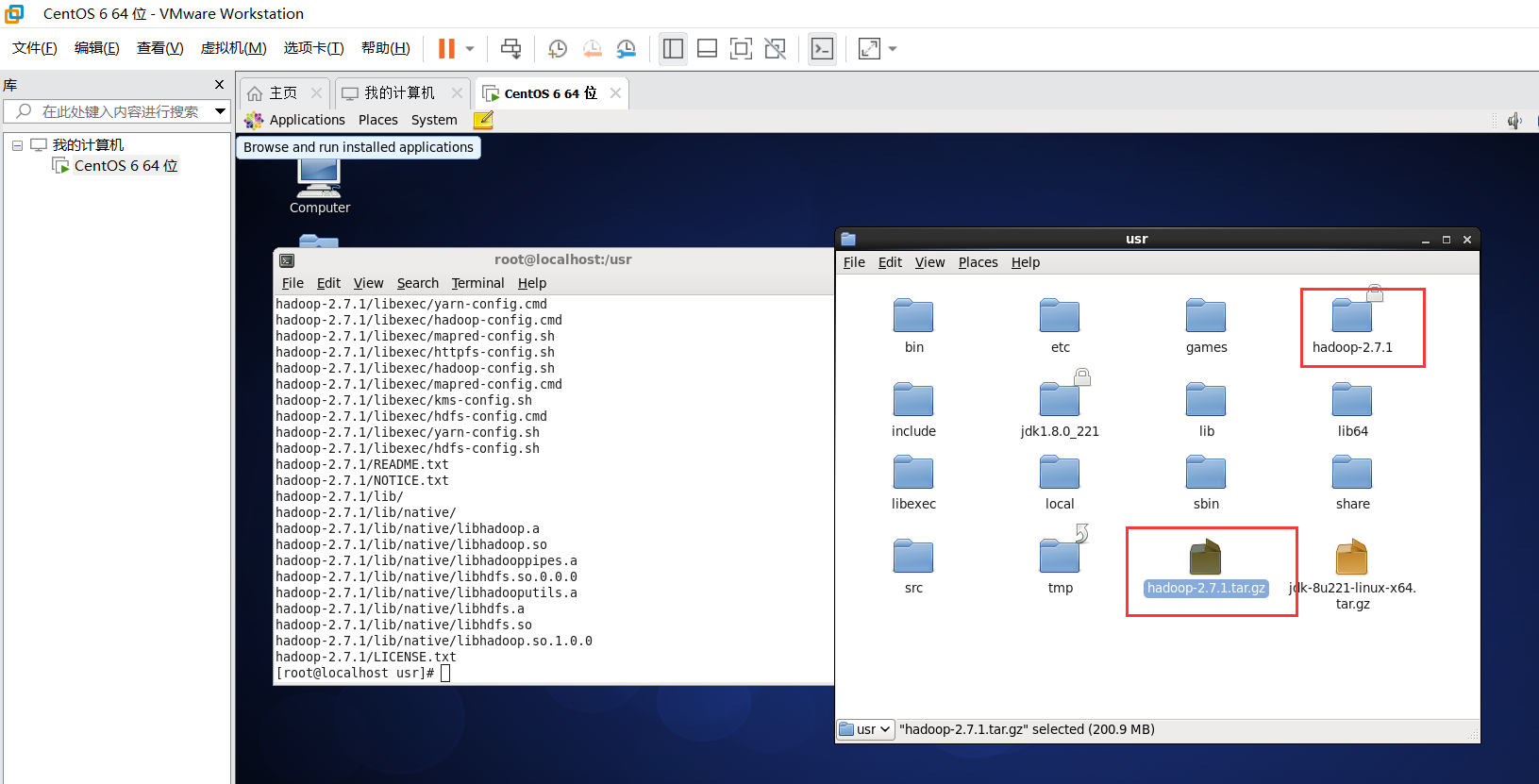1539x784 pixels.
Task: Open the 虚拟机(M) menu
Action: coord(233,48)
